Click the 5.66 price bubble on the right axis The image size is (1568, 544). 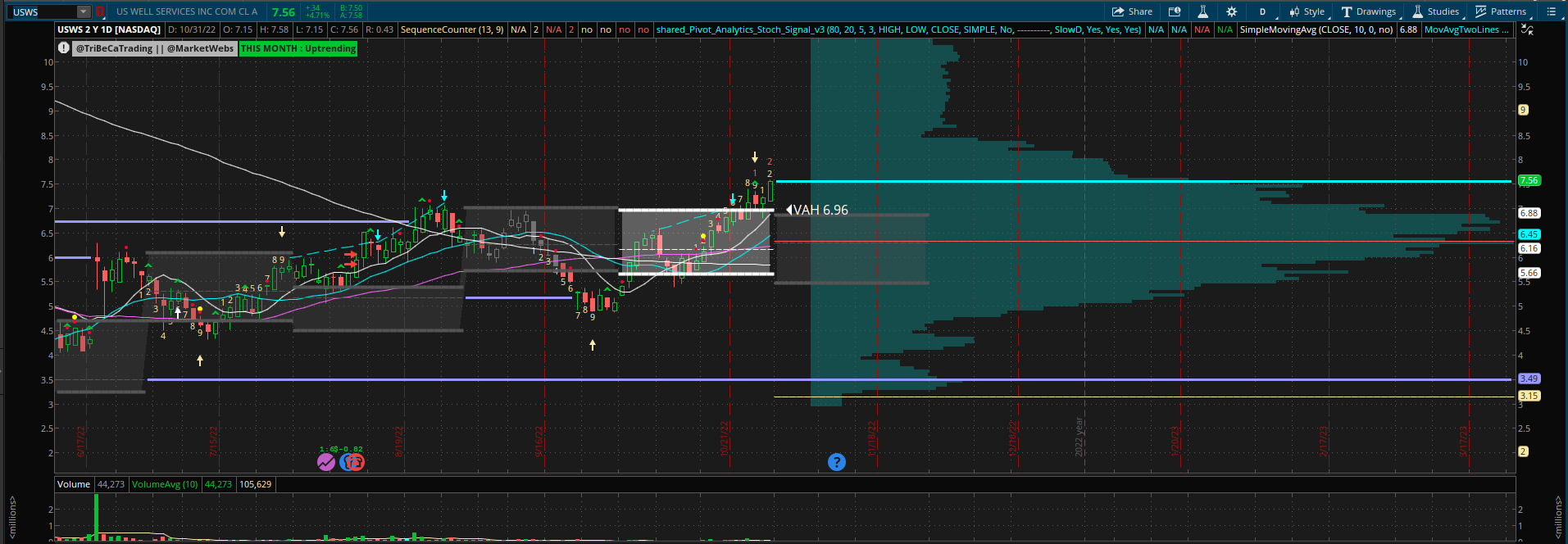(x=1529, y=273)
